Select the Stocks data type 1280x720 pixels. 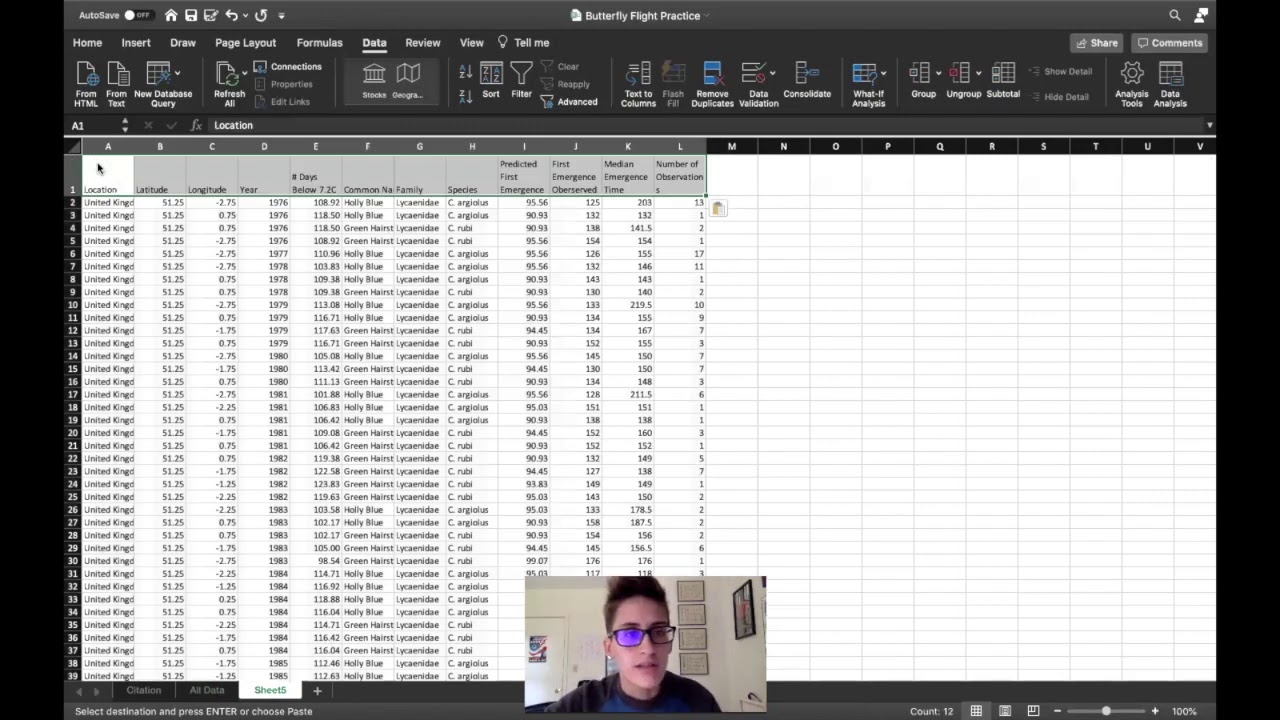[374, 81]
